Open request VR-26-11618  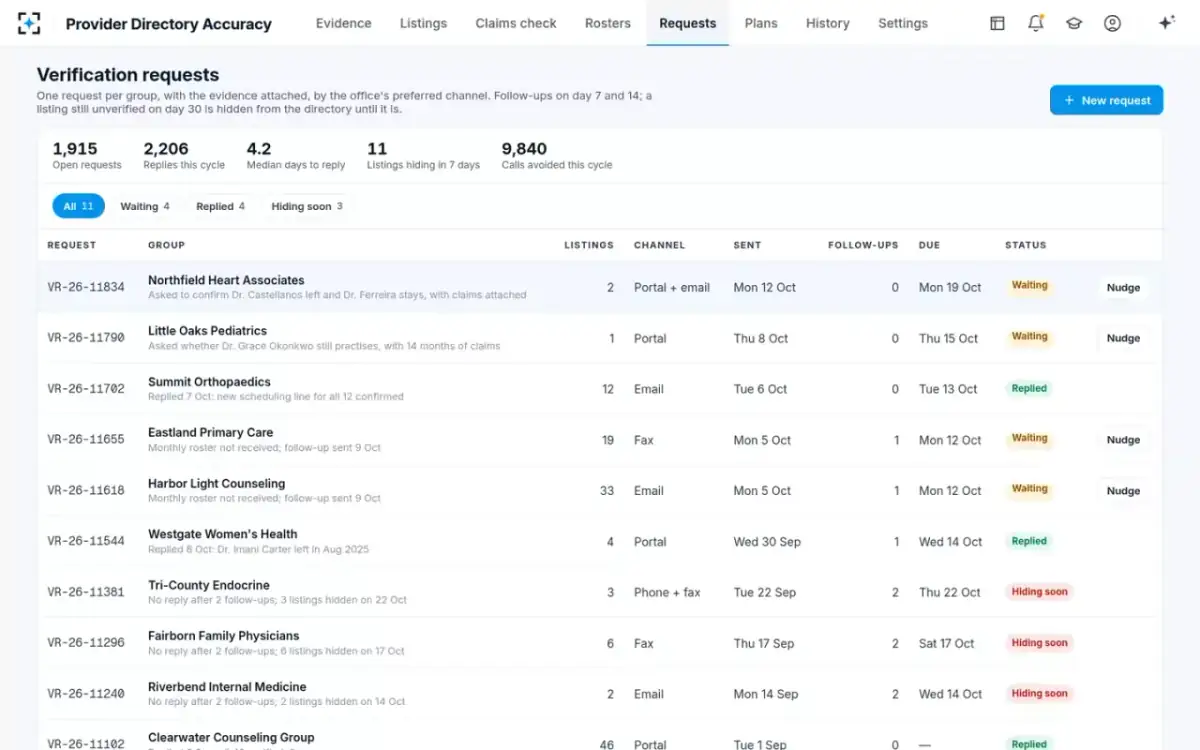86,491
